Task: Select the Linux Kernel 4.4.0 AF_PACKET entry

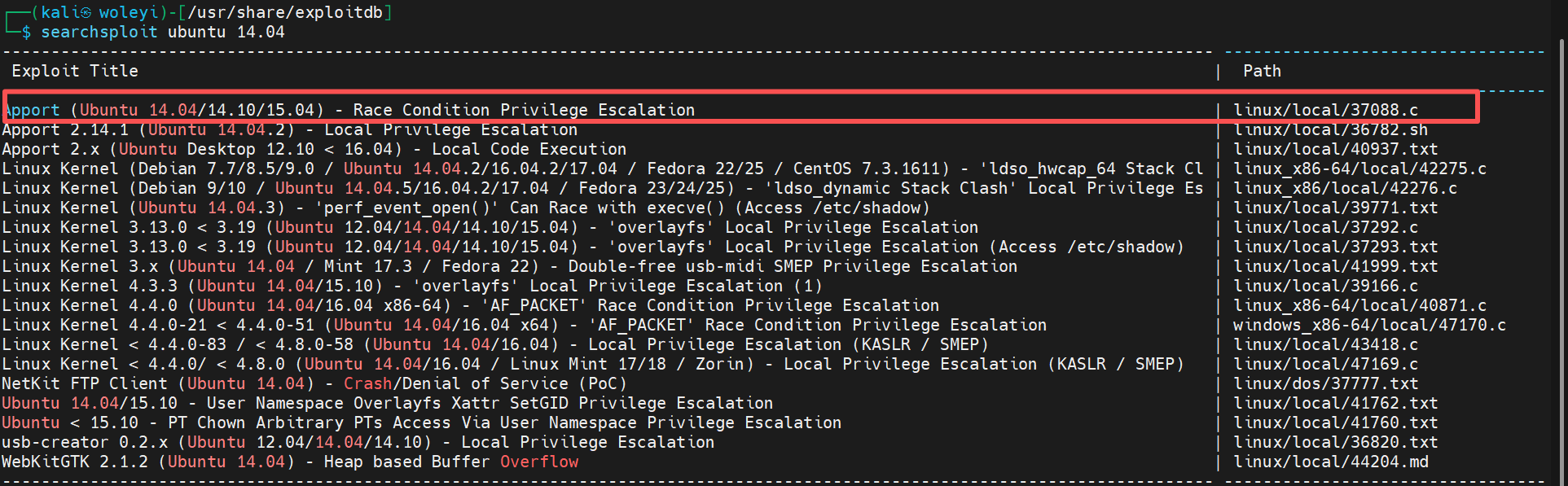Action: point(470,306)
